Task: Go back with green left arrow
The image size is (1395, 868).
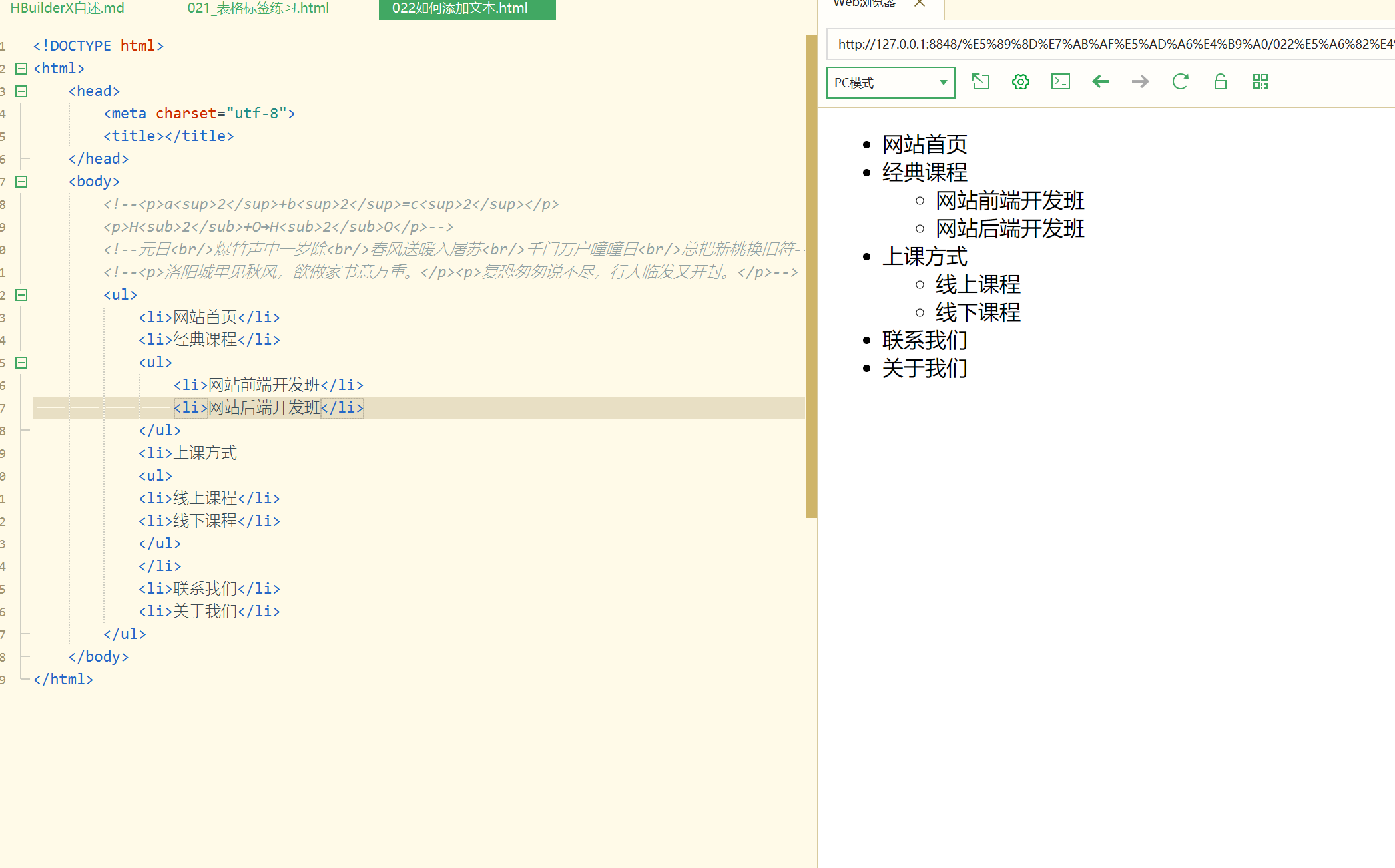Action: 1100,82
